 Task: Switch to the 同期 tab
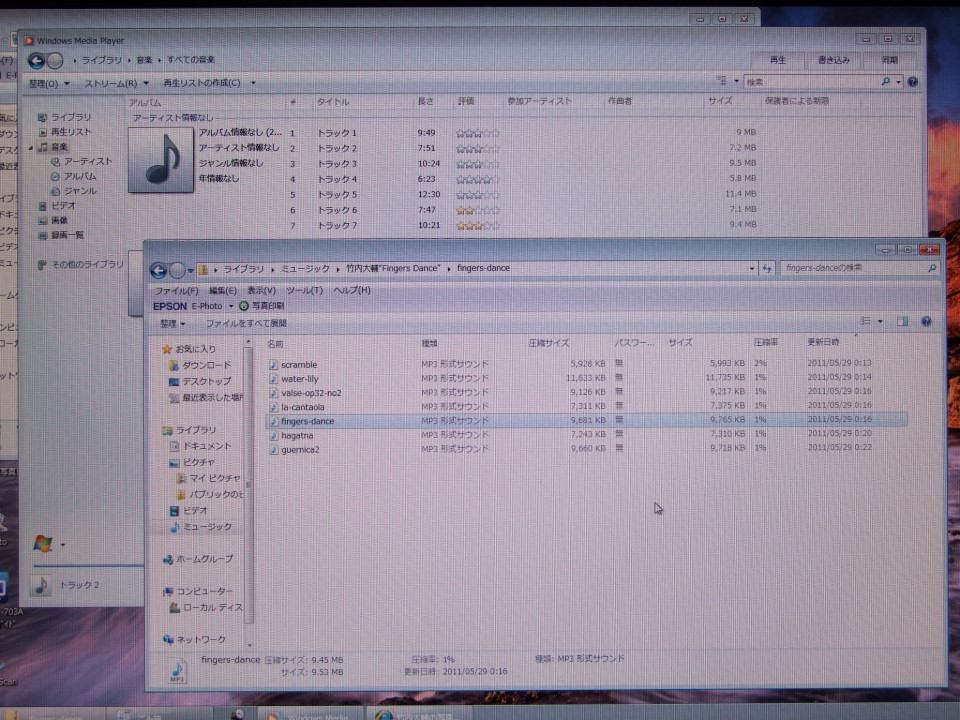[889, 60]
